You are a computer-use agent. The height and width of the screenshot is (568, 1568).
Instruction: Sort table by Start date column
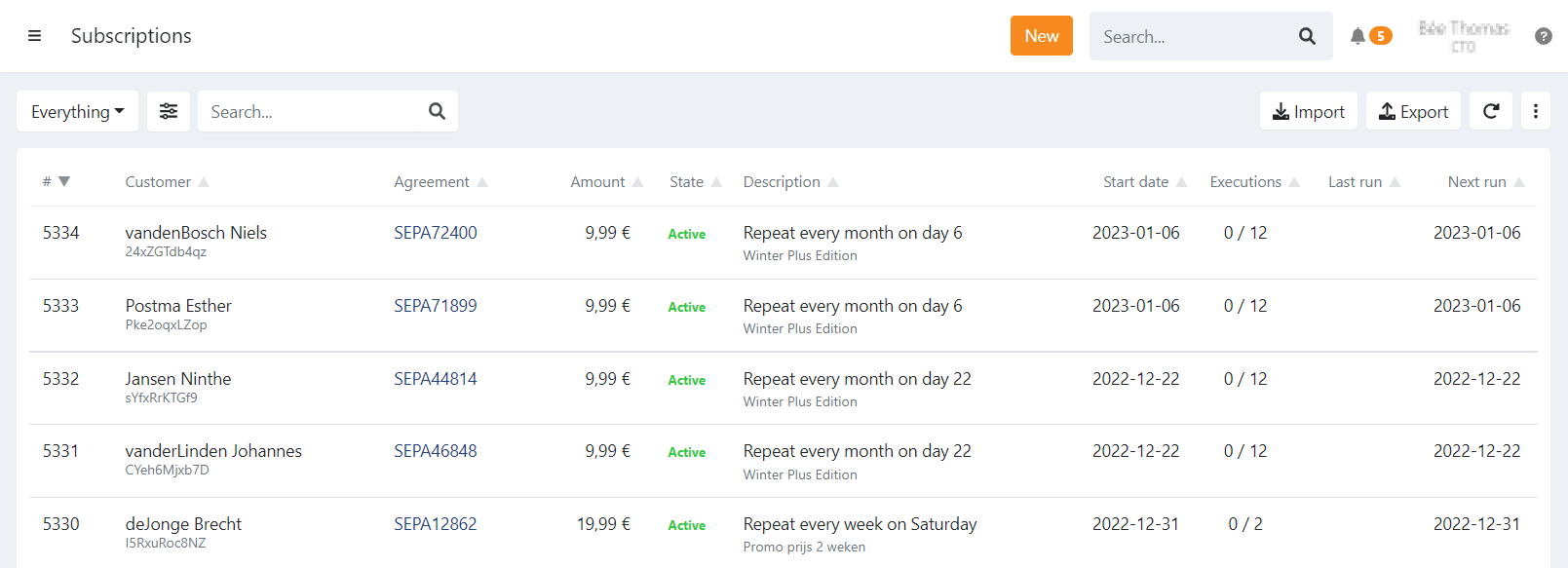click(1143, 181)
